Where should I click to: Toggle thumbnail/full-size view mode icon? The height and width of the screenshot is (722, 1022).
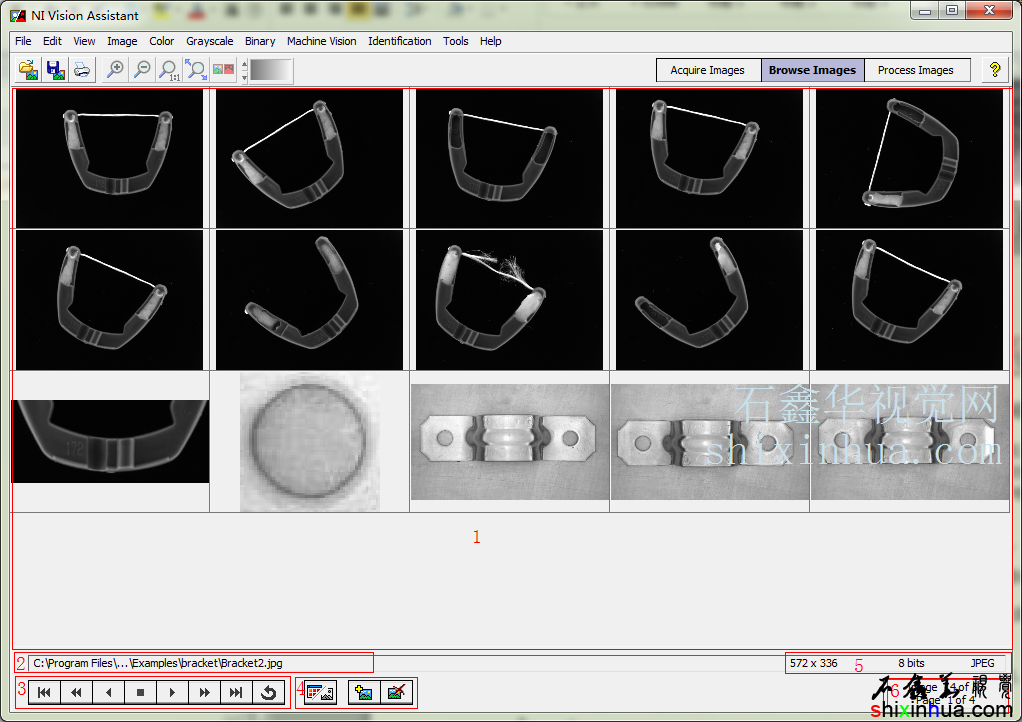pos(320,692)
